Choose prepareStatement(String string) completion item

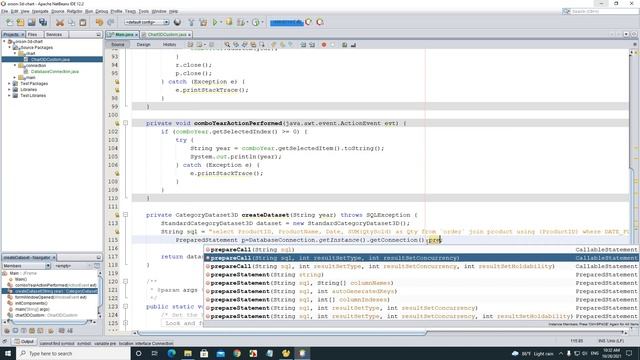(421, 275)
